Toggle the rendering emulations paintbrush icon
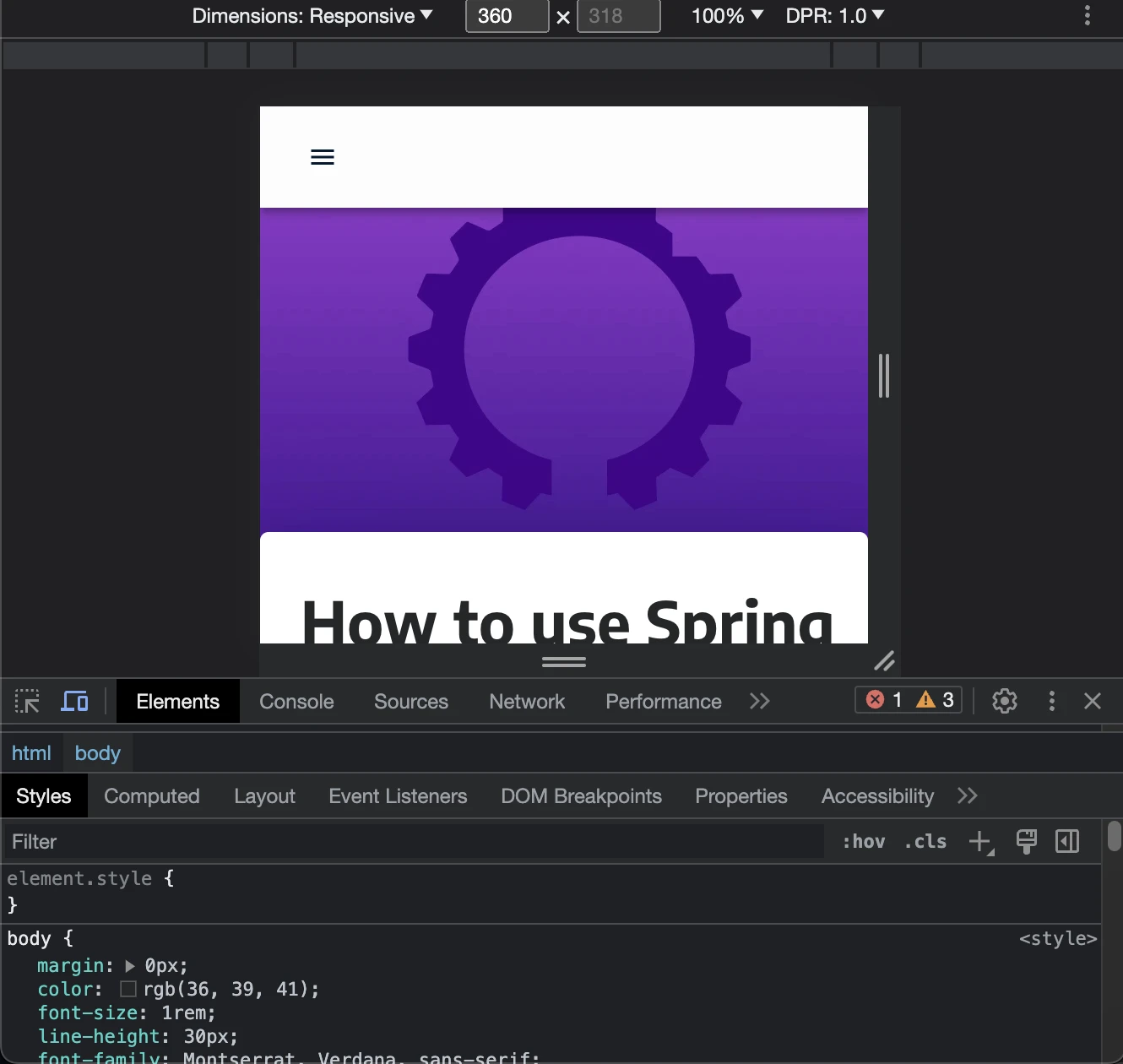 click(1027, 841)
